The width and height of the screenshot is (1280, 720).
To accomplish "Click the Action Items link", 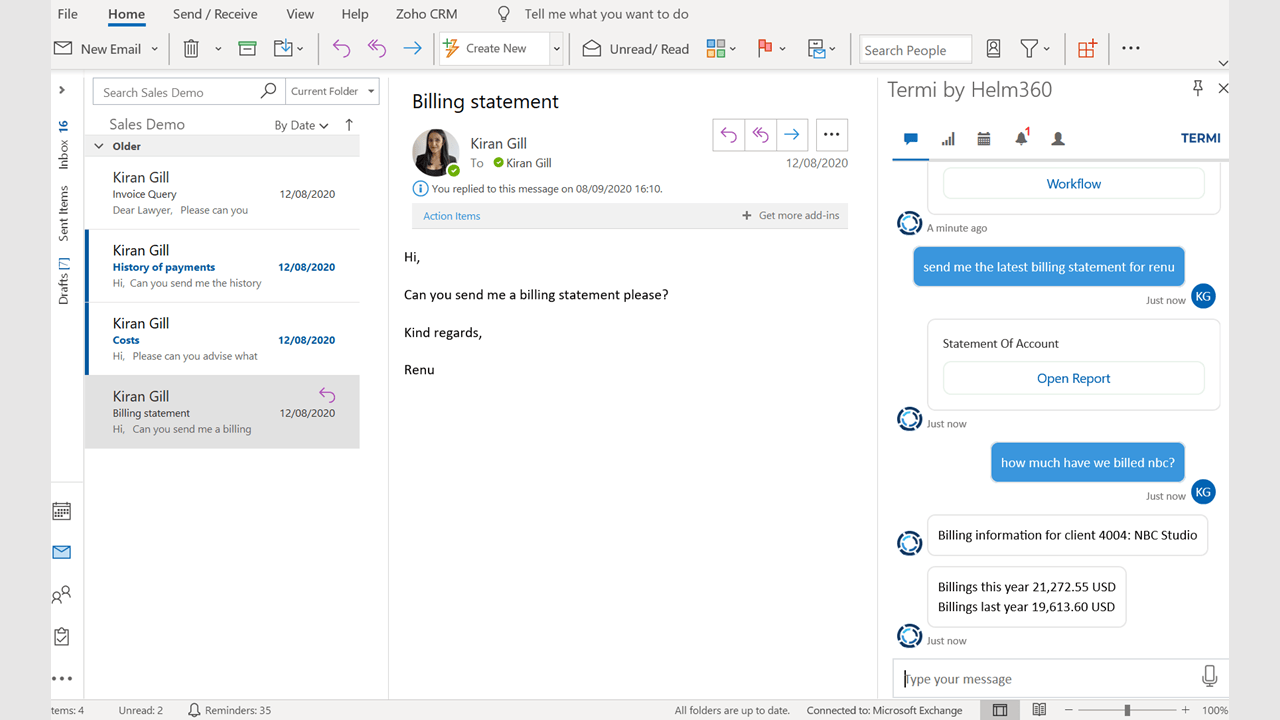I will click(x=451, y=216).
